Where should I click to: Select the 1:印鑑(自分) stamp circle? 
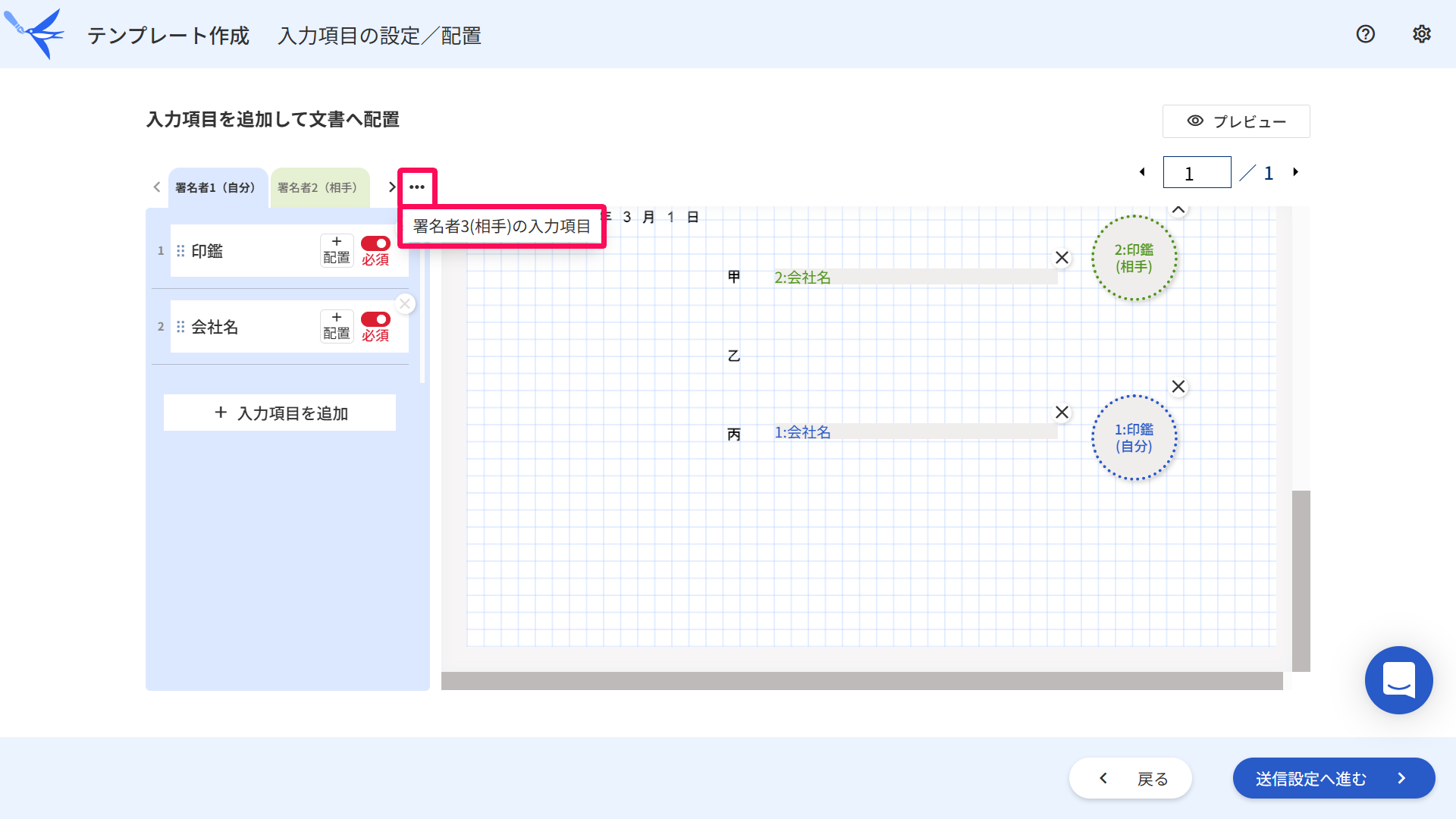(1134, 438)
